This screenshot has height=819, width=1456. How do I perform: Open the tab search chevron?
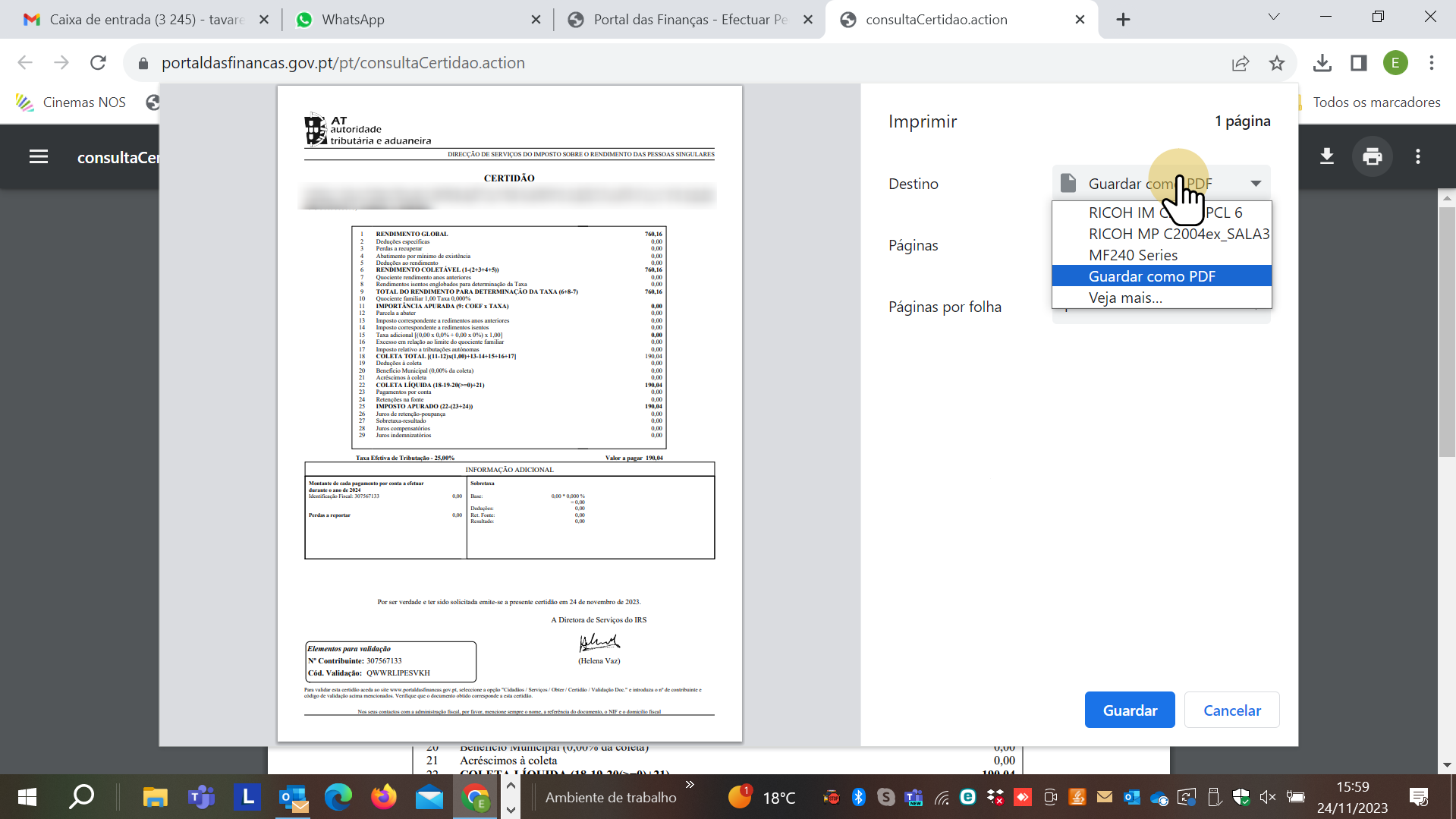click(x=1273, y=17)
